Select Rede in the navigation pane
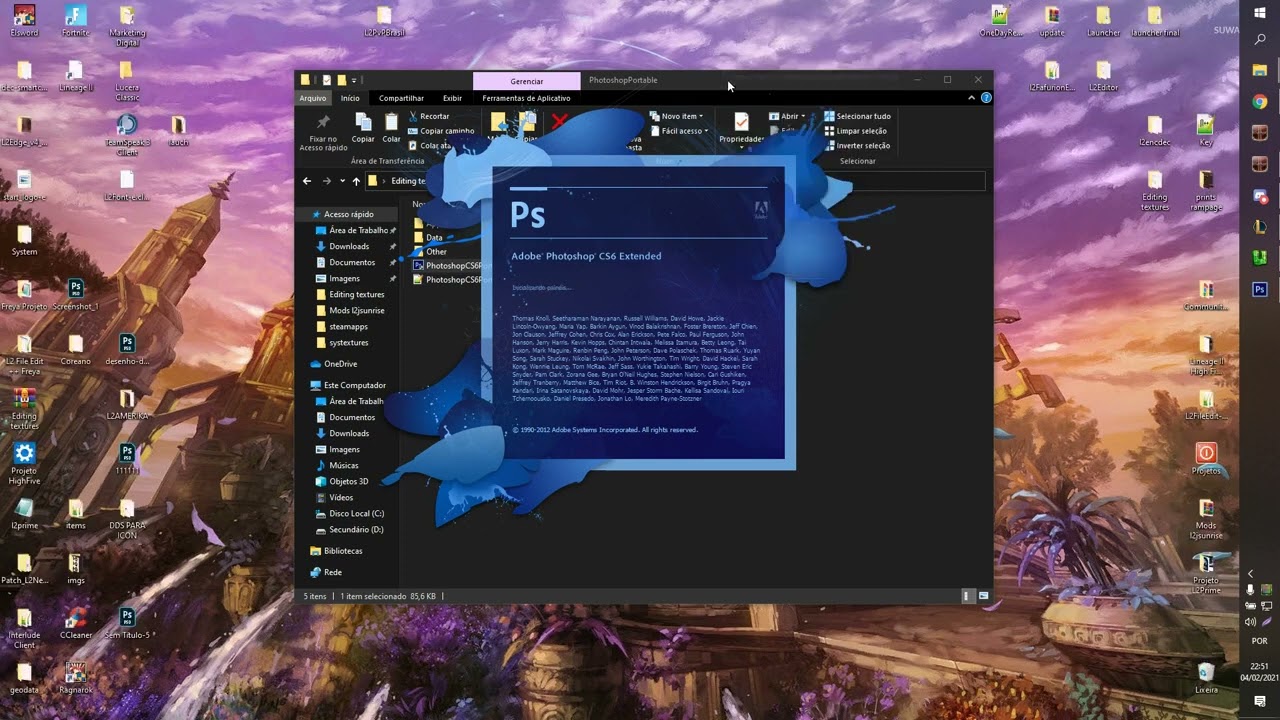Image resolution: width=1280 pixels, height=720 pixels. coord(333,572)
